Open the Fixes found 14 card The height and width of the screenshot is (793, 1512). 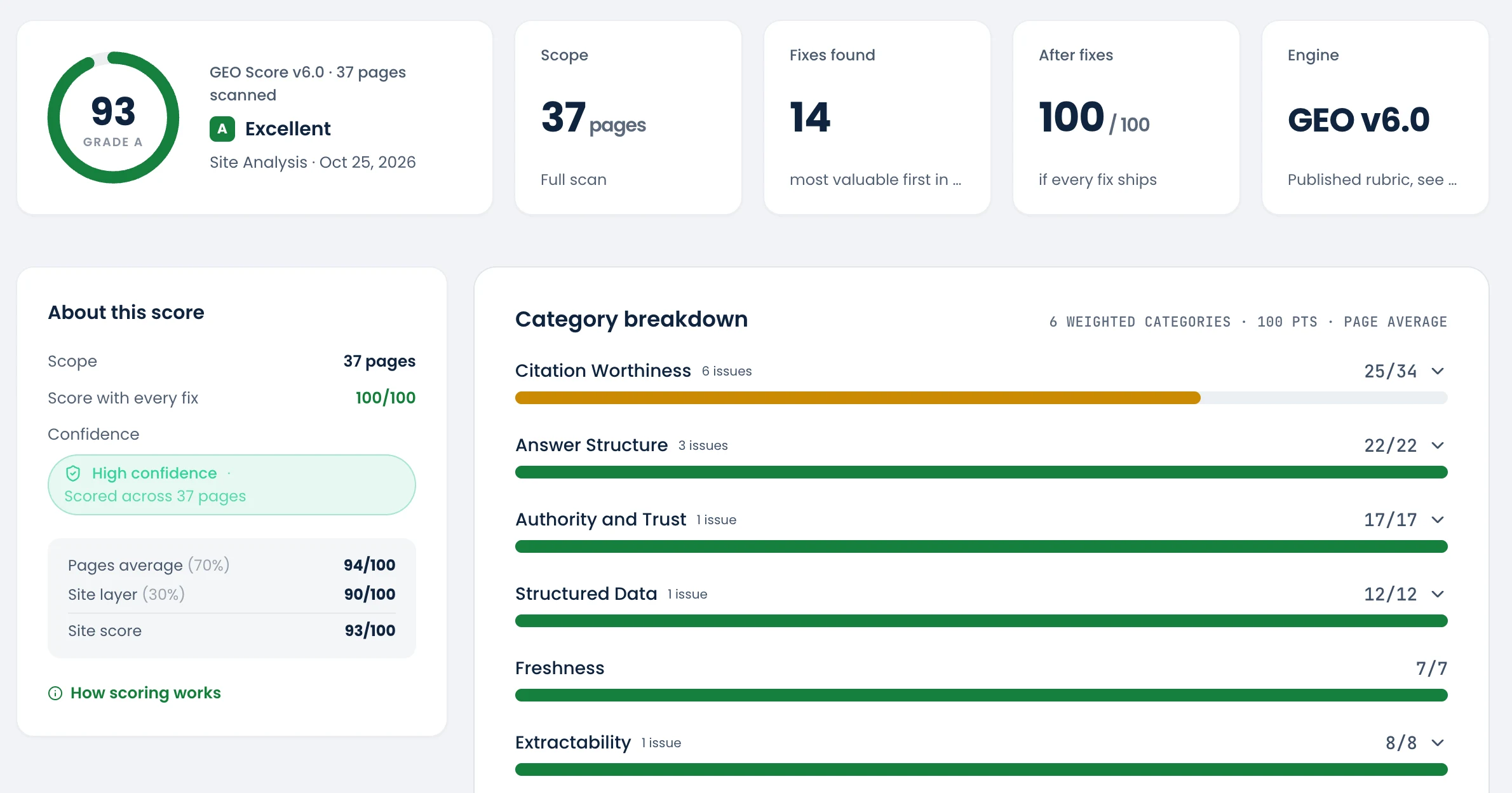877,118
